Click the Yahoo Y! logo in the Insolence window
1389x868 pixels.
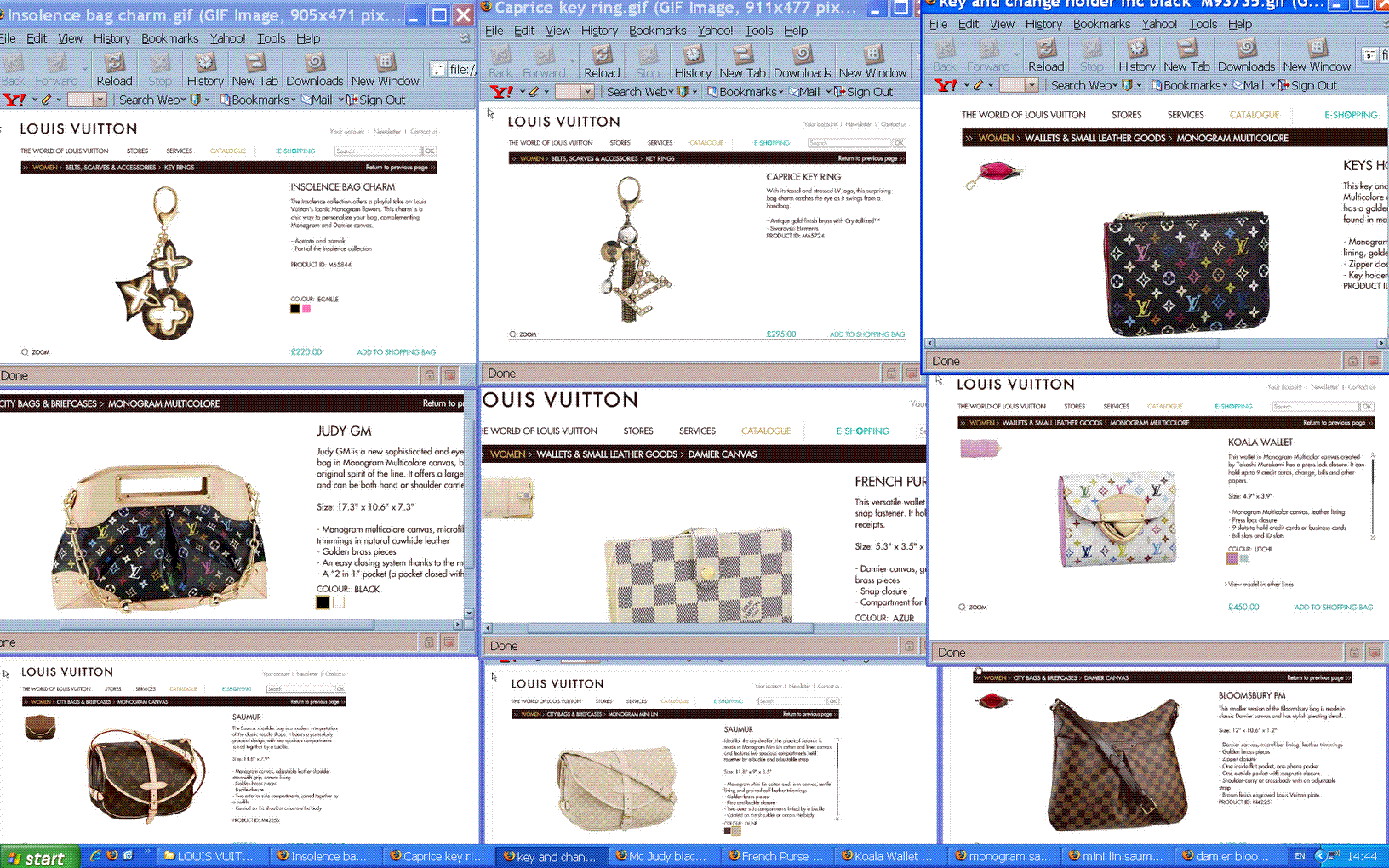tap(14, 100)
